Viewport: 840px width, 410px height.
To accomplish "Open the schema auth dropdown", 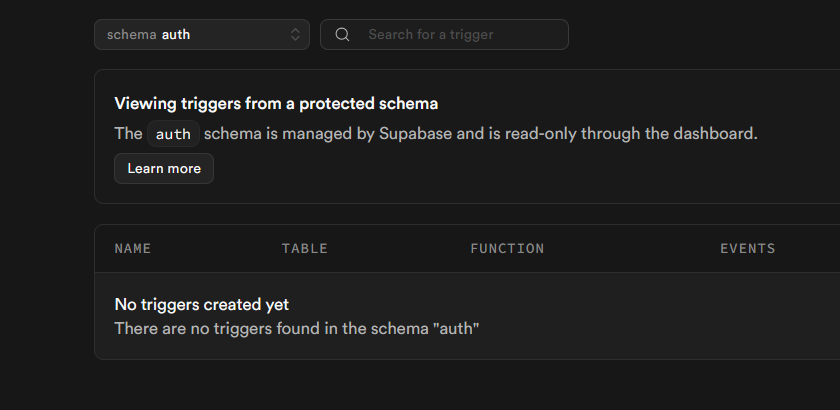I will 201,35.
